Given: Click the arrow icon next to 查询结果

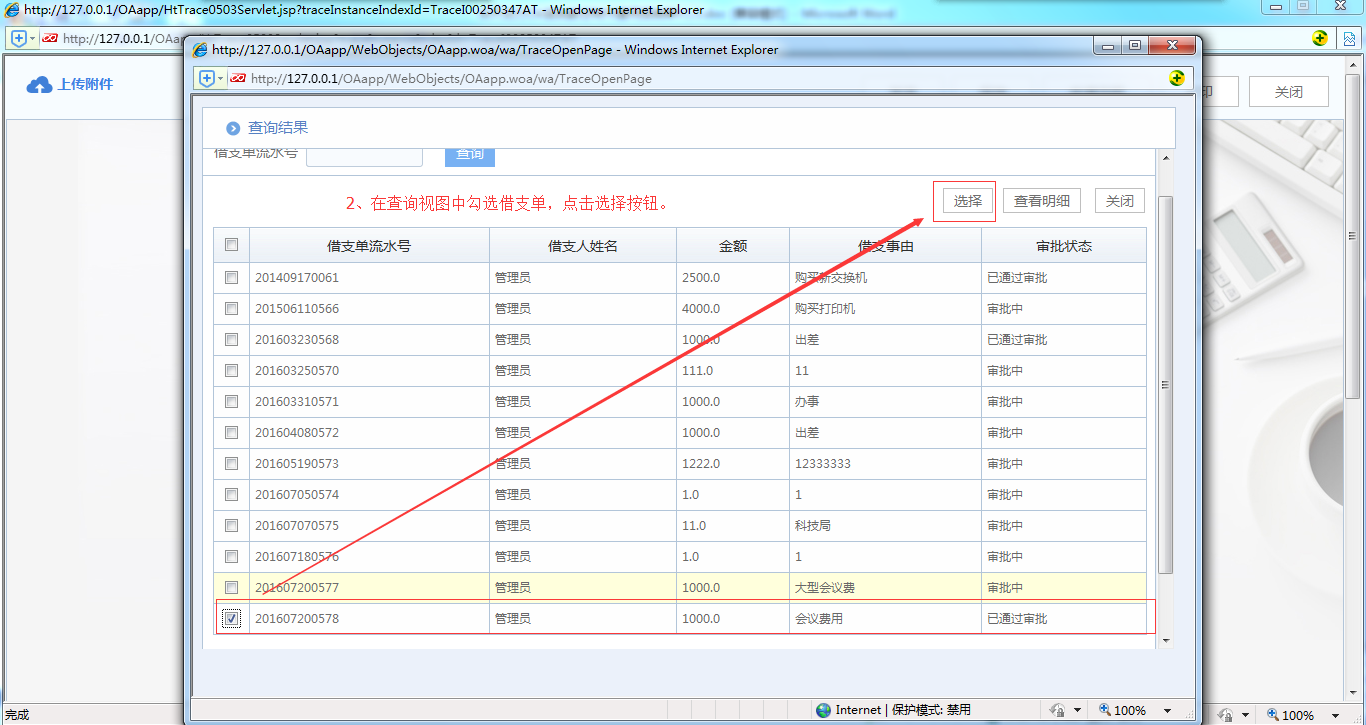Looking at the screenshot, I should tap(233, 128).
